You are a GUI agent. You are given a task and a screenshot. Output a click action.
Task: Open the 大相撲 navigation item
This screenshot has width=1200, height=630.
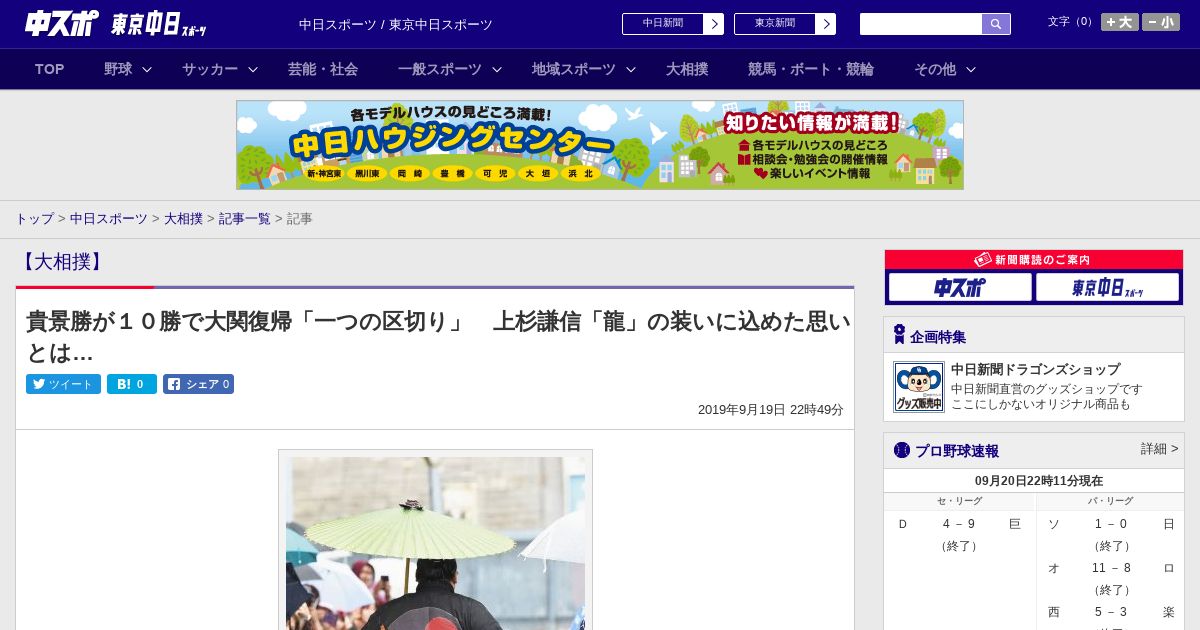point(687,69)
